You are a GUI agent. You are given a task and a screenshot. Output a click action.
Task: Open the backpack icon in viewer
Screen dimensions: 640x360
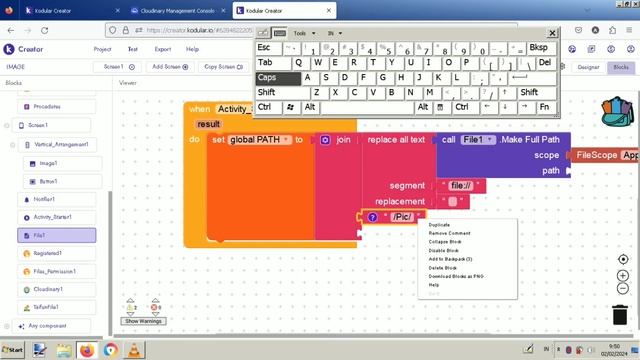click(617, 111)
